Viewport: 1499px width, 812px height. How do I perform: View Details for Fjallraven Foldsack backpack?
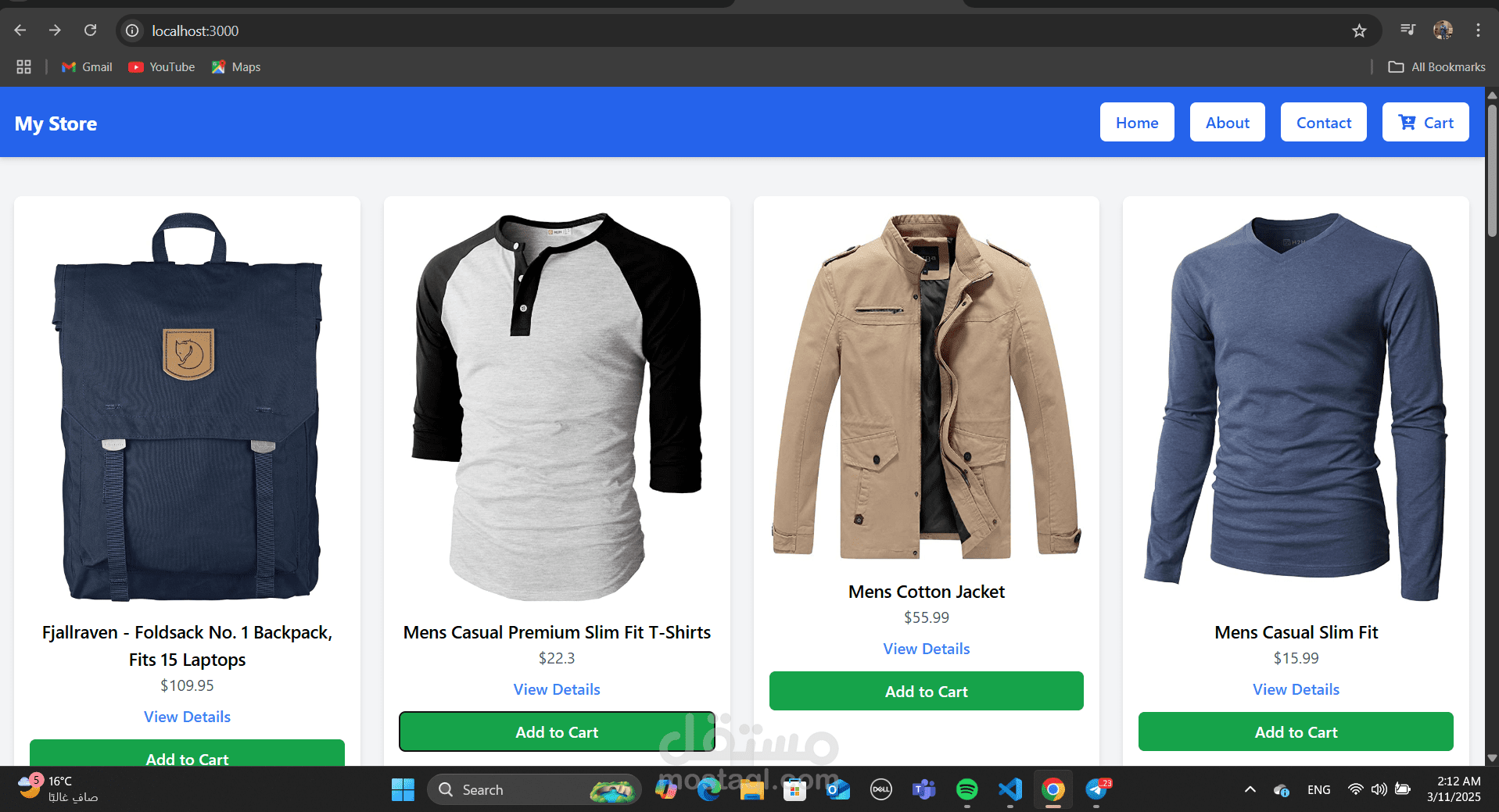pyautogui.click(x=187, y=717)
